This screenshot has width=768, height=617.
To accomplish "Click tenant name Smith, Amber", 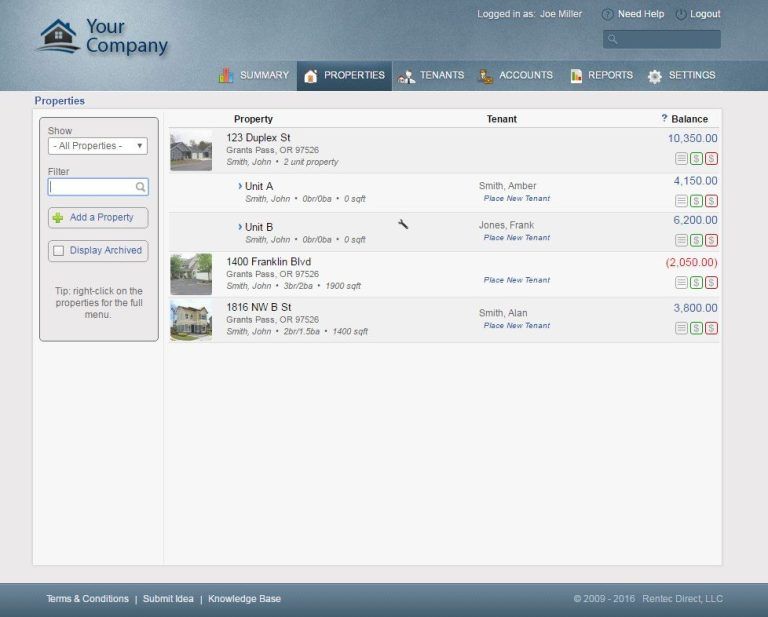I will coord(507,186).
